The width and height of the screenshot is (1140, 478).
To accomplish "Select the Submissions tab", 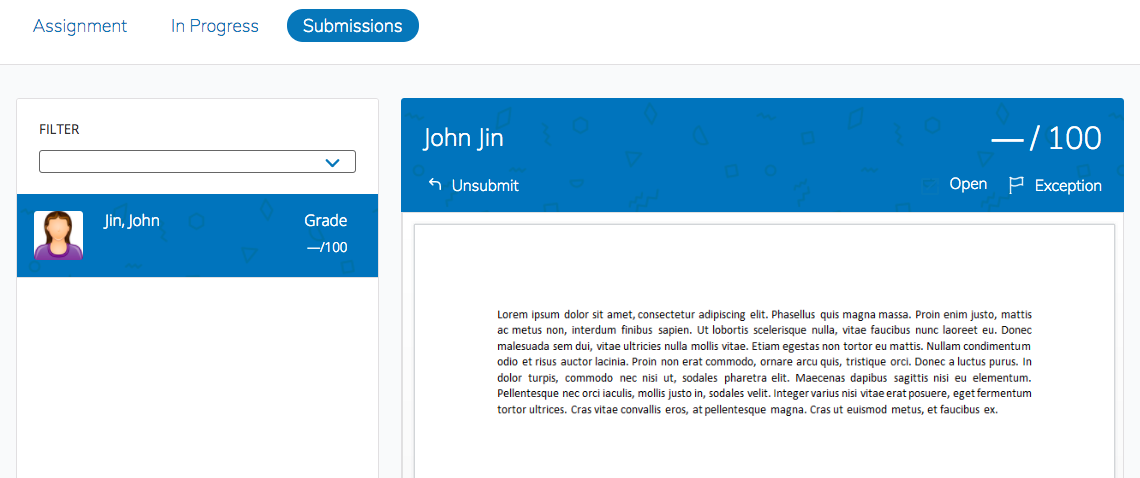I will (x=352, y=26).
